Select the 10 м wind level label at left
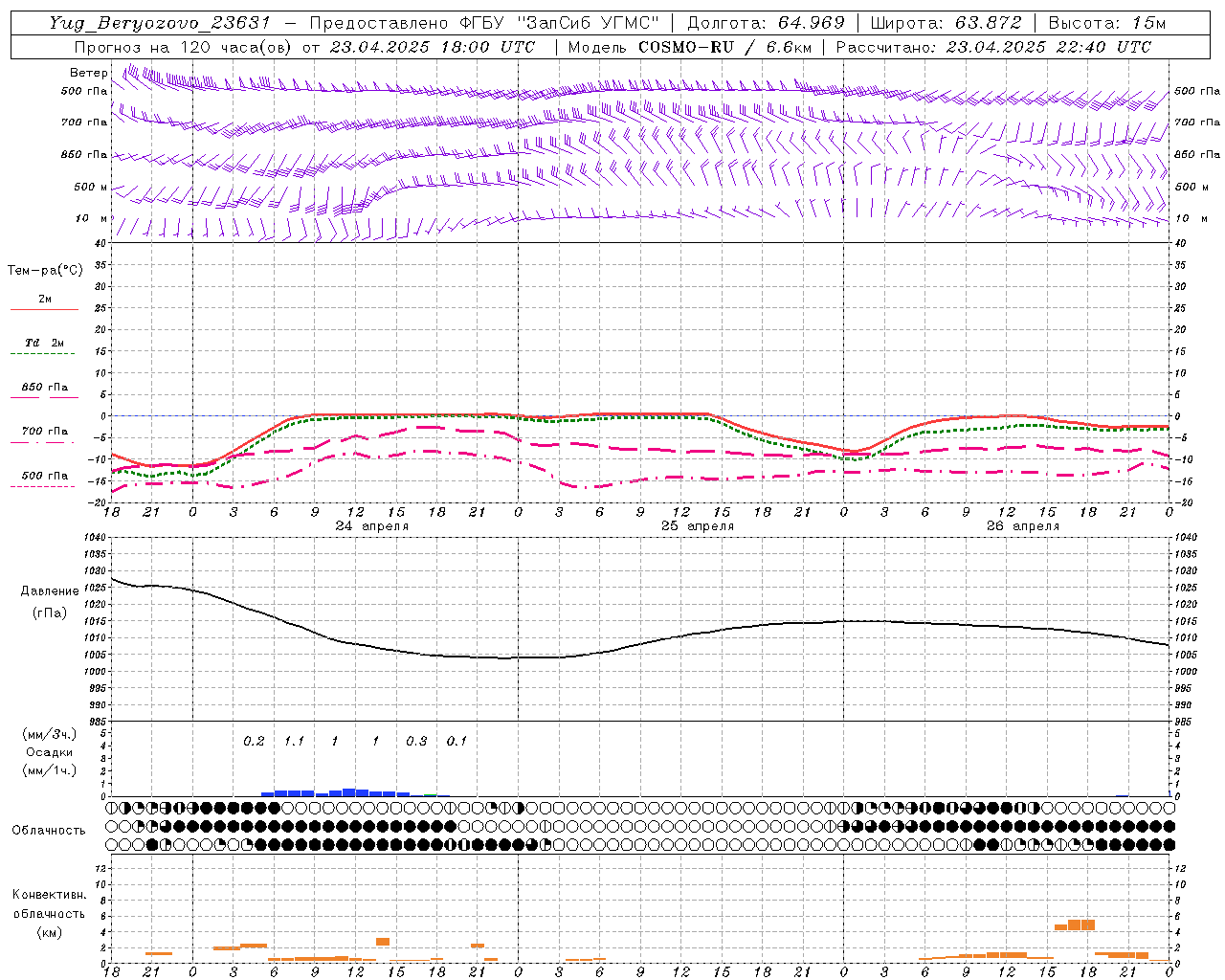1225x980 pixels. click(x=91, y=218)
